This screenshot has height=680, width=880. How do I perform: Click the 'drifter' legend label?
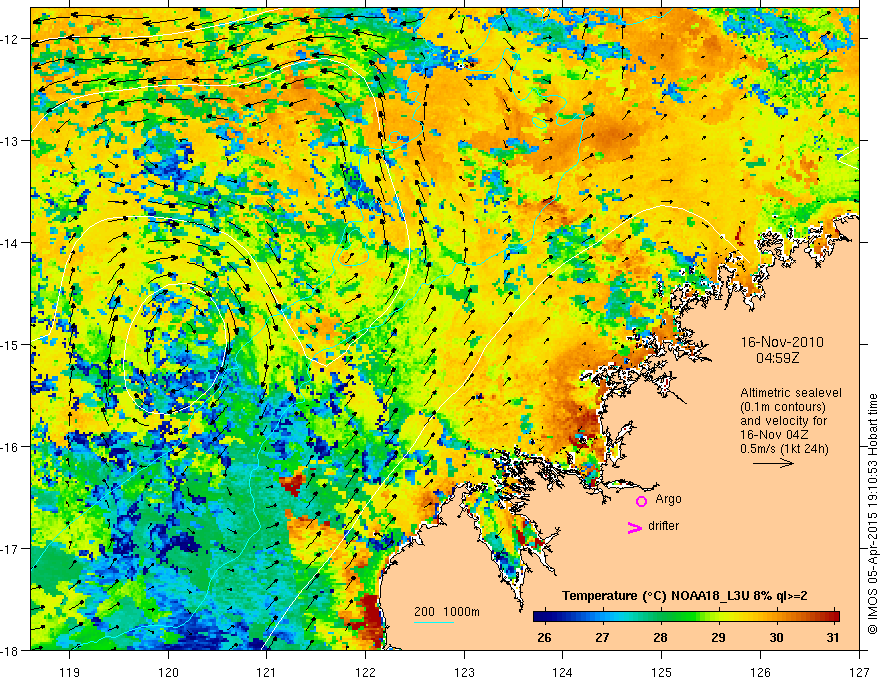click(x=663, y=526)
